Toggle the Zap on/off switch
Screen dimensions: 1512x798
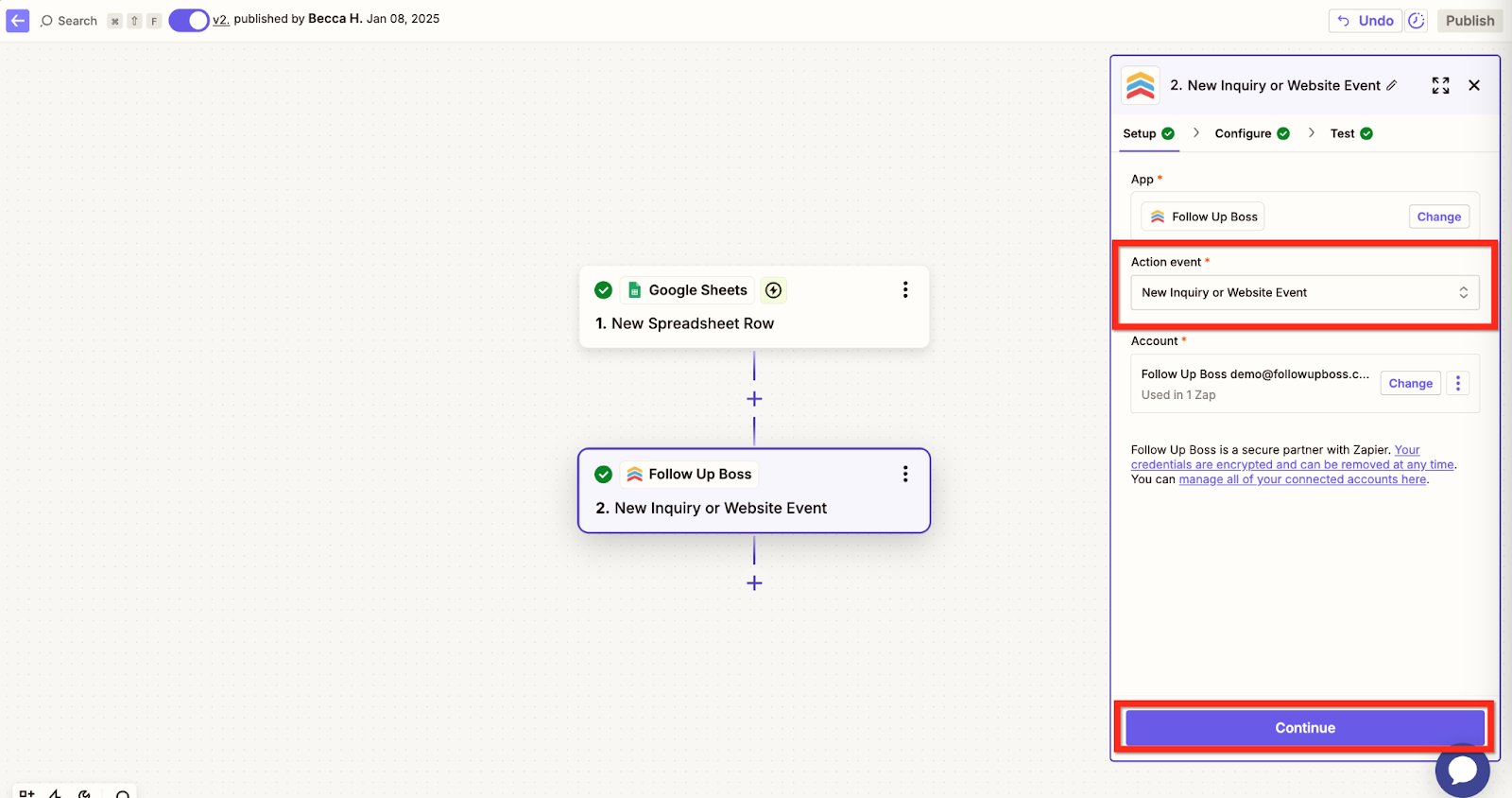click(189, 20)
